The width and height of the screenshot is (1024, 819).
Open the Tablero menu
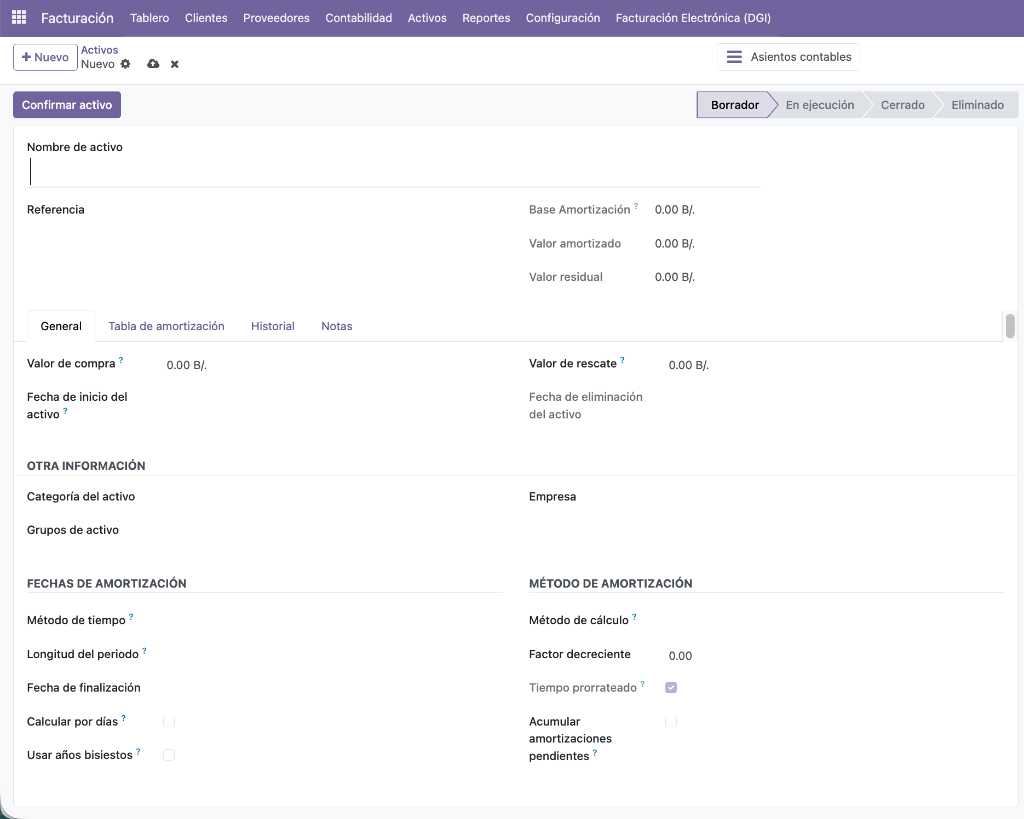150,18
